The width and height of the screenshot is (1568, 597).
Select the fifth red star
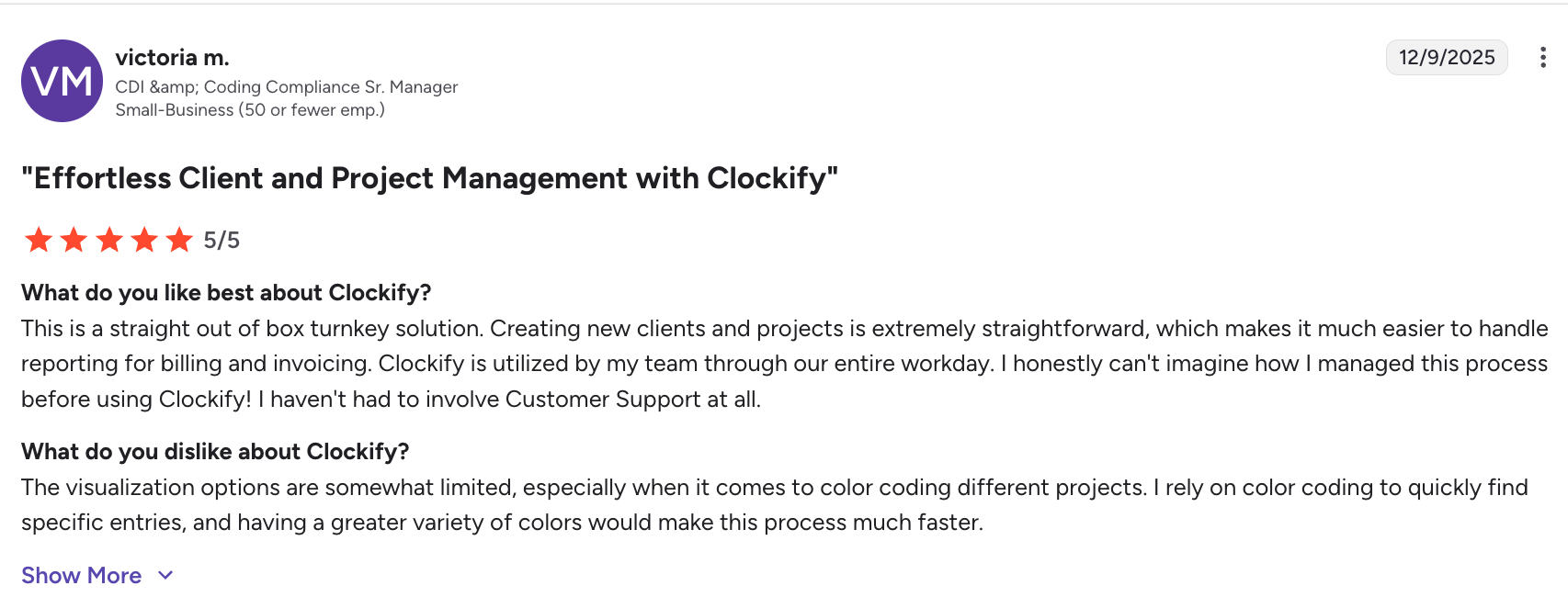point(178,240)
